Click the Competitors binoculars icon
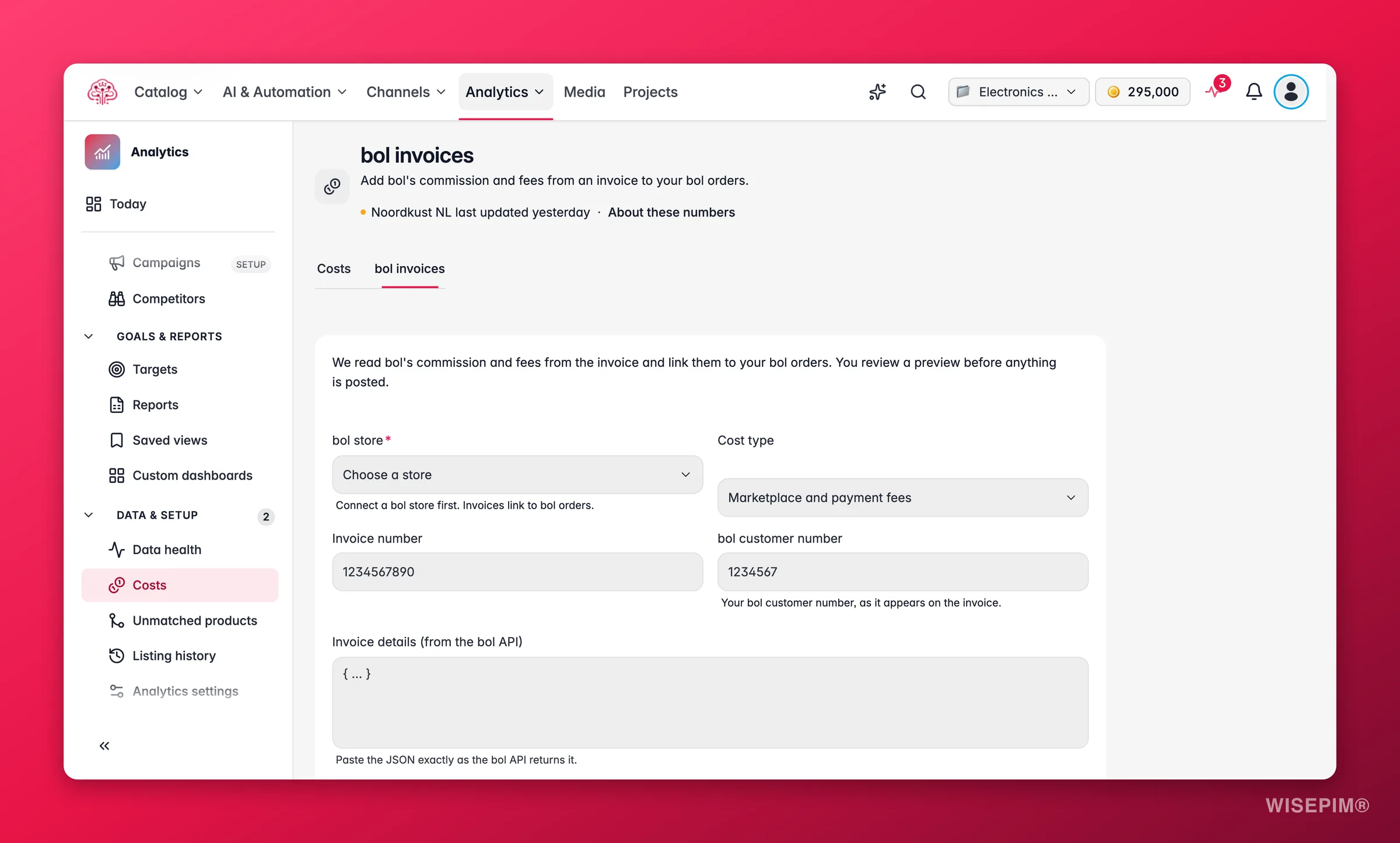Screen dimensions: 1400x843 117,299
